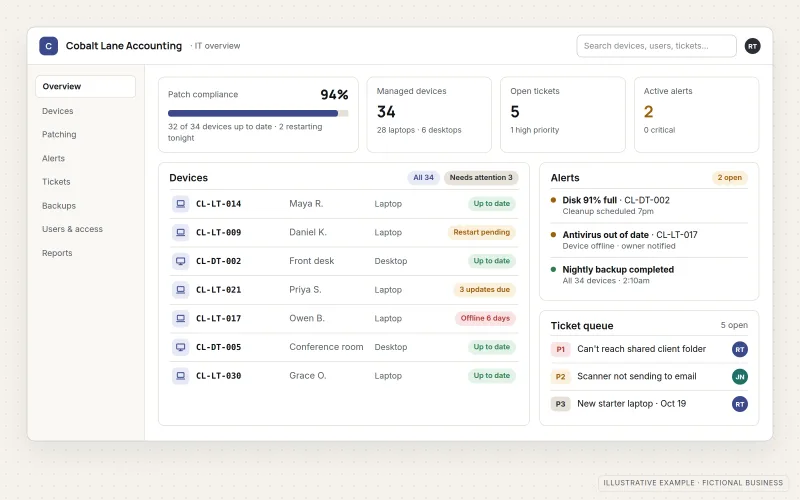
Task: Click the 2 open alerts badge
Action: pos(730,178)
